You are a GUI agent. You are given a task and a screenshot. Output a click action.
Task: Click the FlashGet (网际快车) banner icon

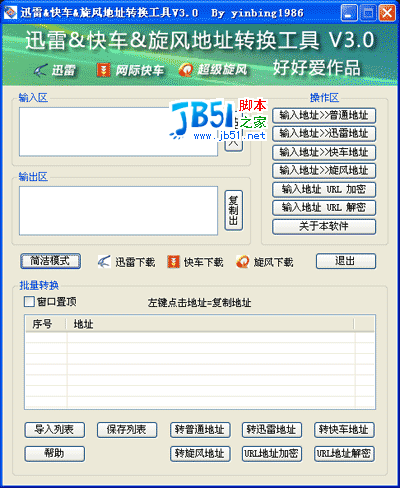(x=103, y=70)
